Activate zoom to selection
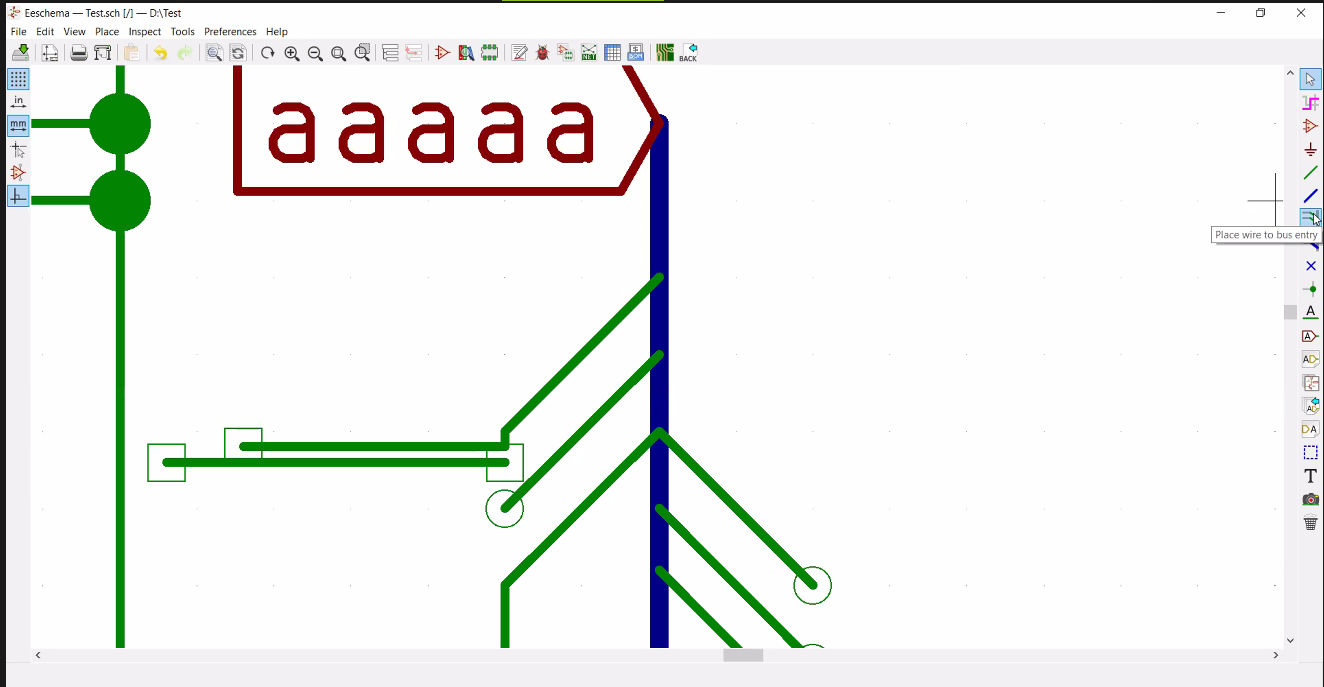Image resolution: width=1324 pixels, height=687 pixels. point(362,53)
